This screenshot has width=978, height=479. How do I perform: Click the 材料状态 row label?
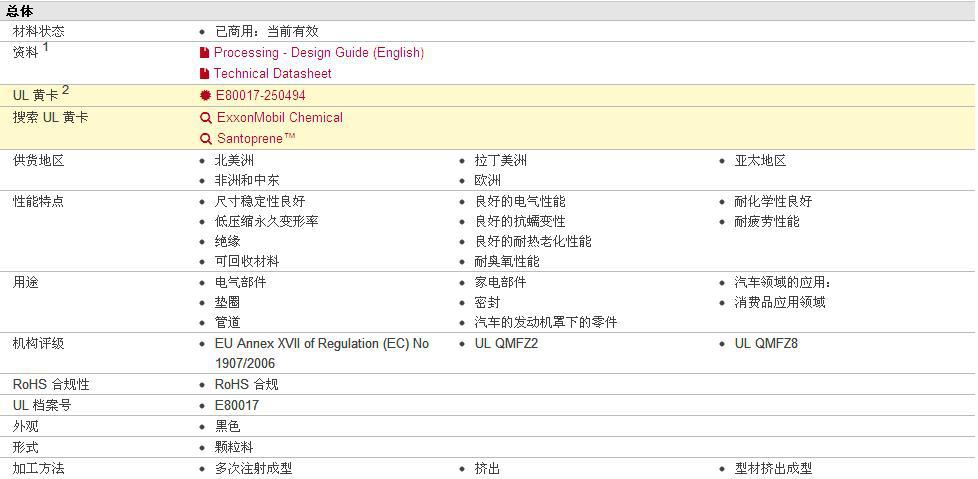tap(39, 31)
